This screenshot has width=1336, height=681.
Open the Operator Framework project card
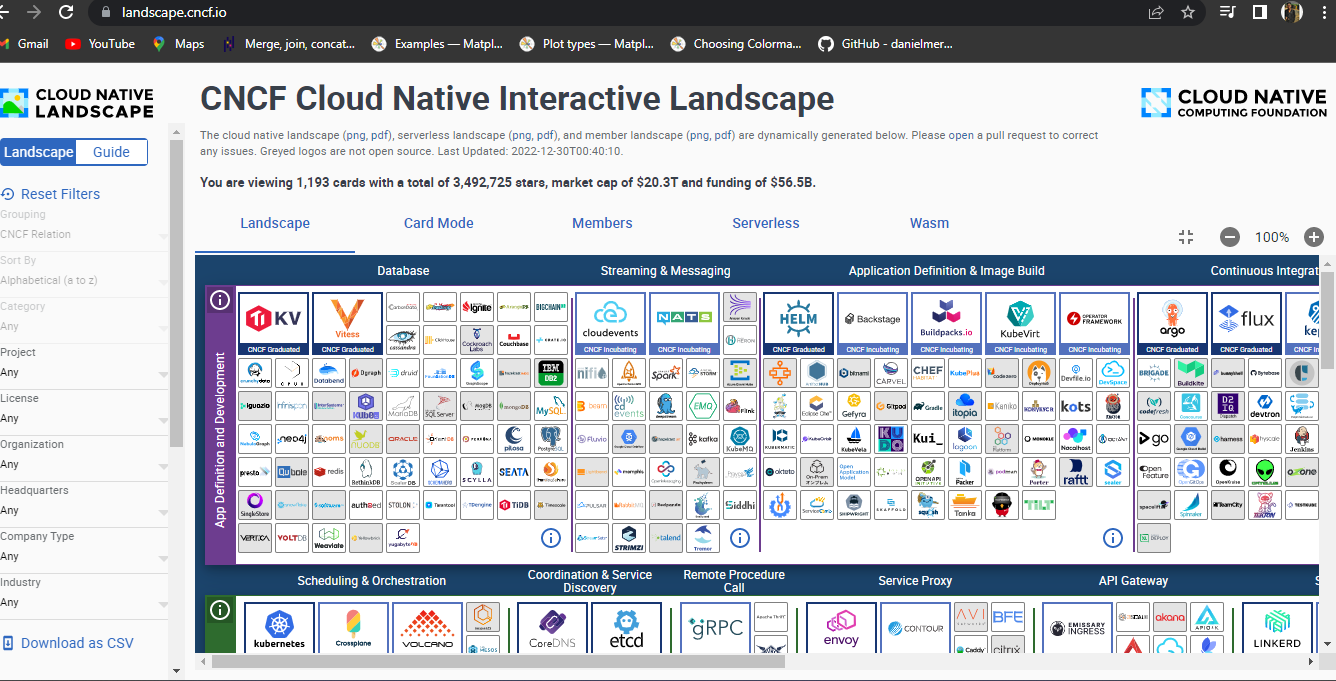(x=1094, y=323)
